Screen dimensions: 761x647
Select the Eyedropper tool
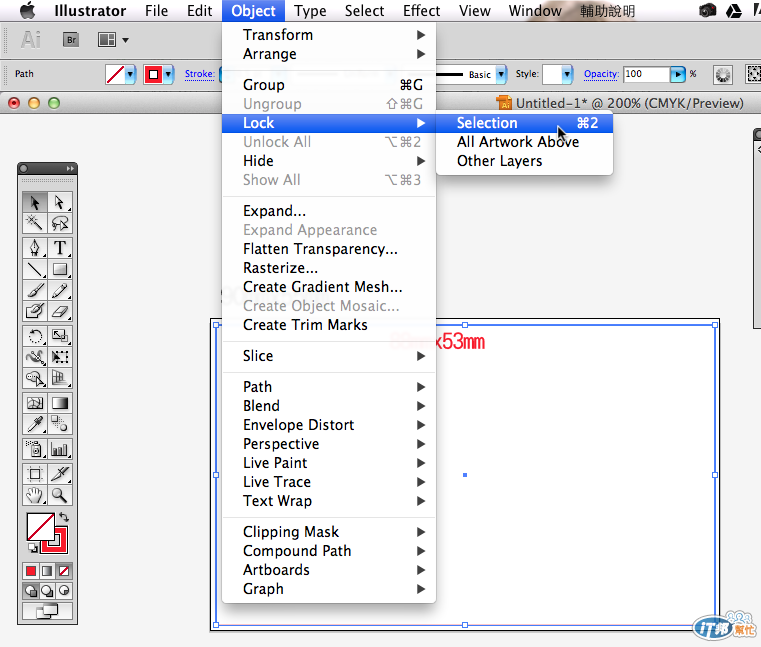(35, 424)
